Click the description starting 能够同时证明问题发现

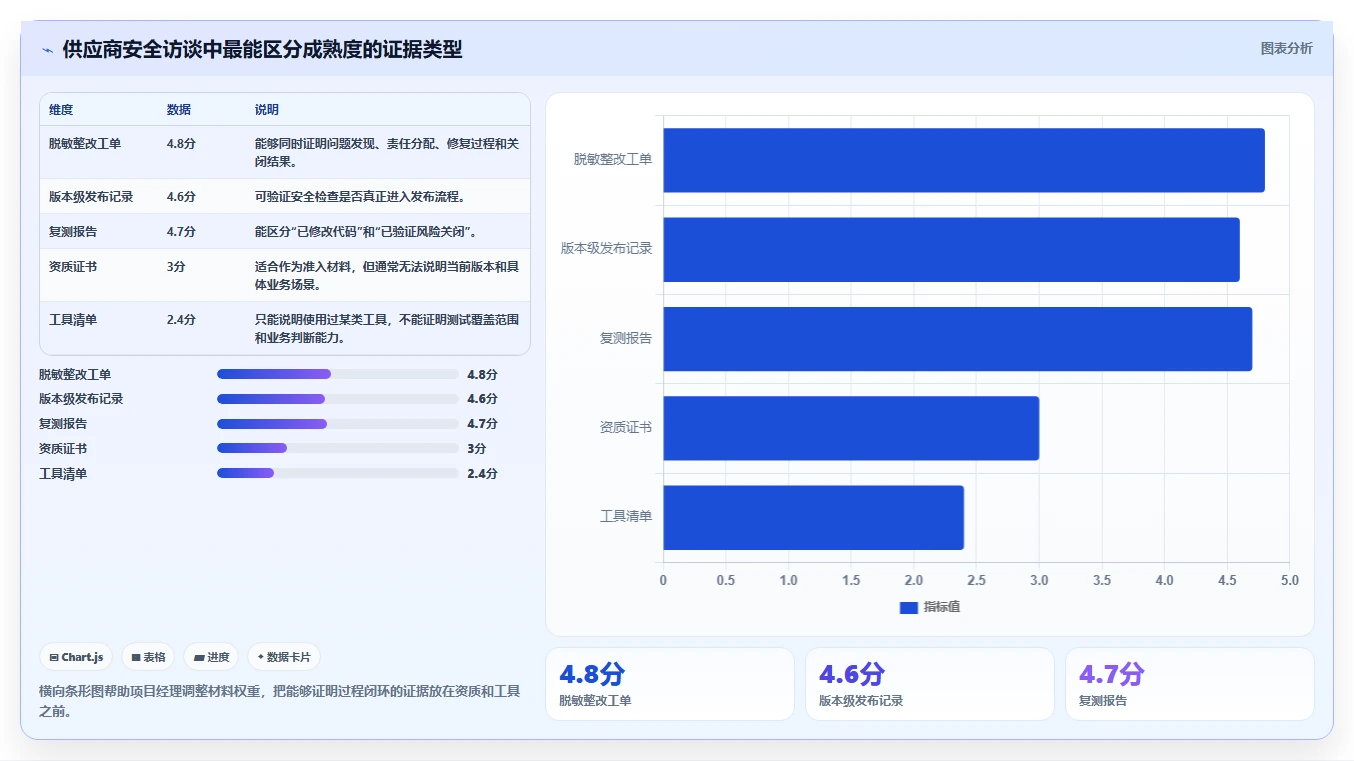point(387,153)
